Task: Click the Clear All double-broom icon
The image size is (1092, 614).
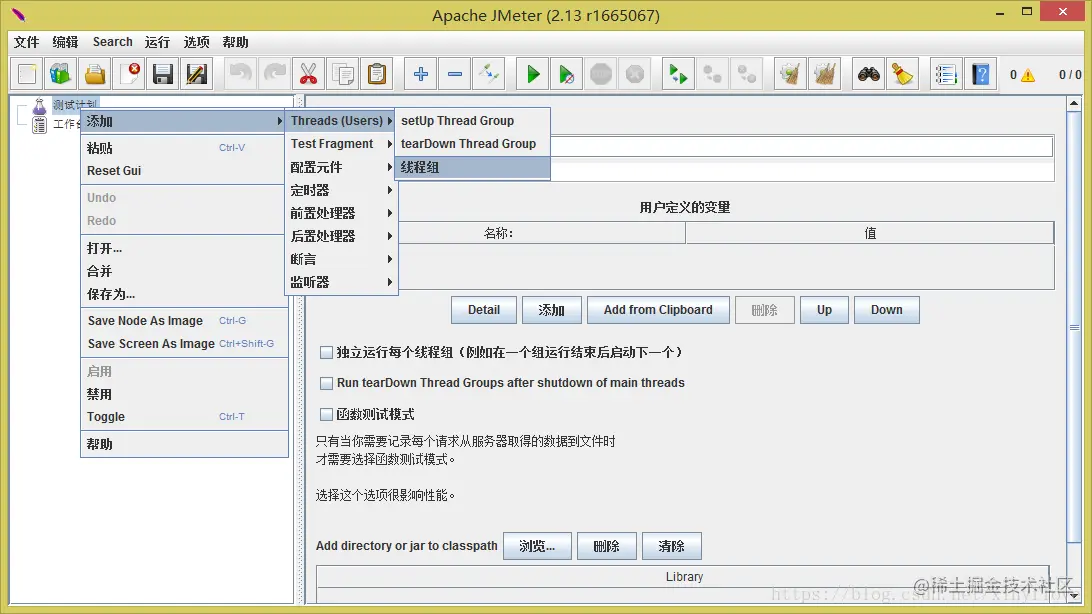Action: pyautogui.click(x=825, y=74)
